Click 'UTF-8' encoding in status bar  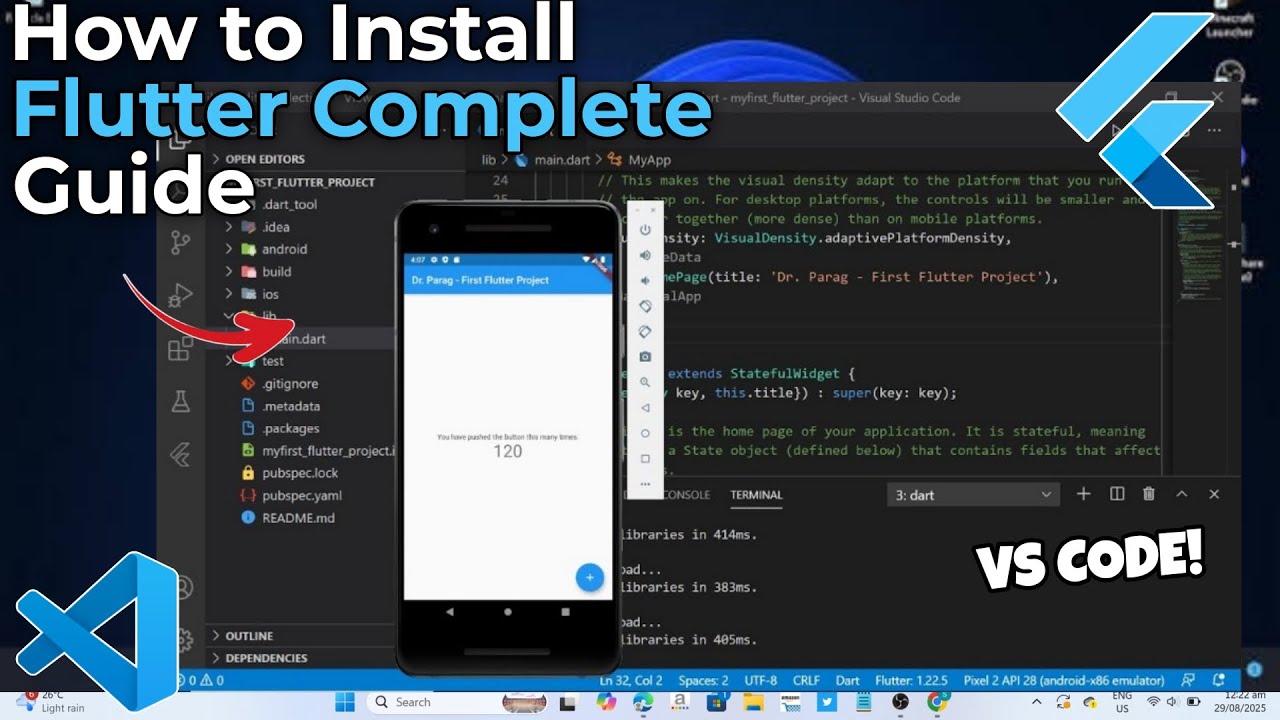click(759, 680)
